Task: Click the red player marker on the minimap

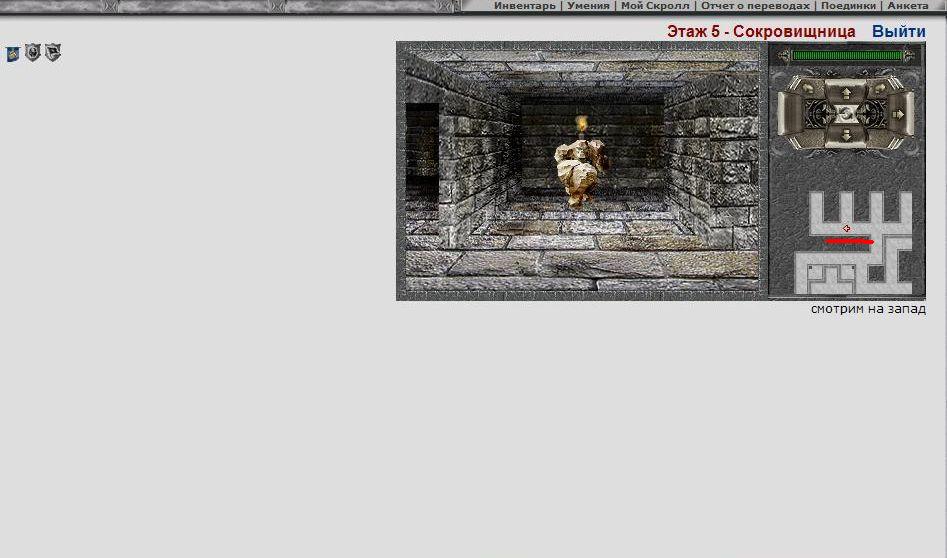Action: (846, 228)
